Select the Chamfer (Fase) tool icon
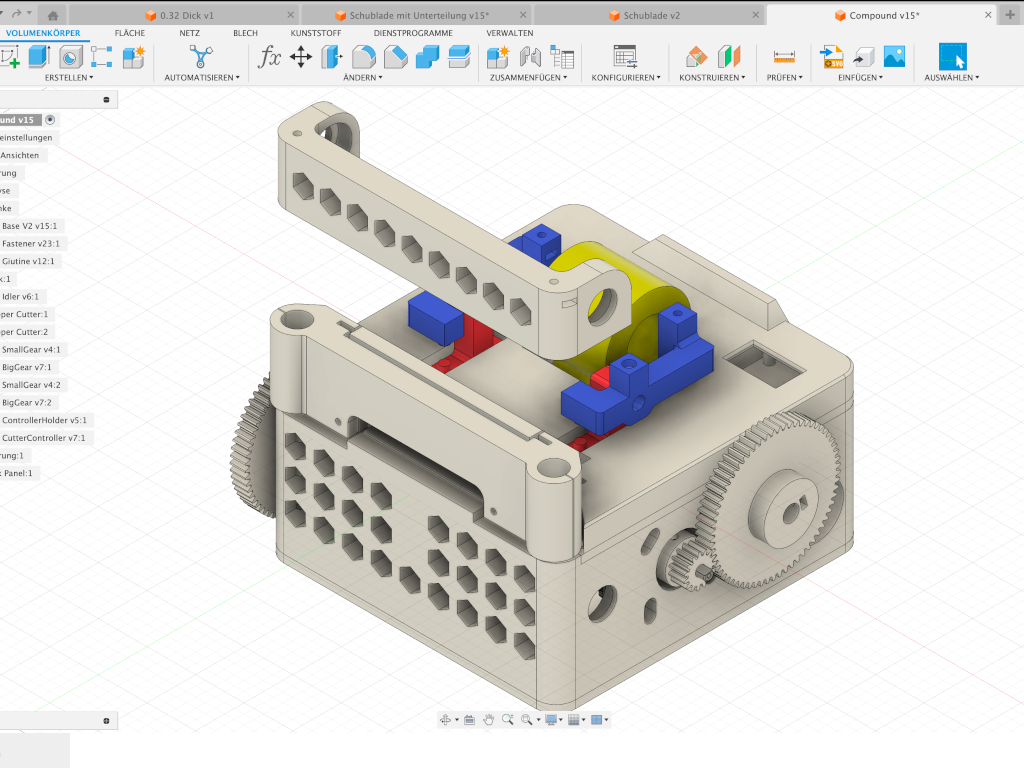1024x768 pixels. pyautogui.click(x=395, y=57)
